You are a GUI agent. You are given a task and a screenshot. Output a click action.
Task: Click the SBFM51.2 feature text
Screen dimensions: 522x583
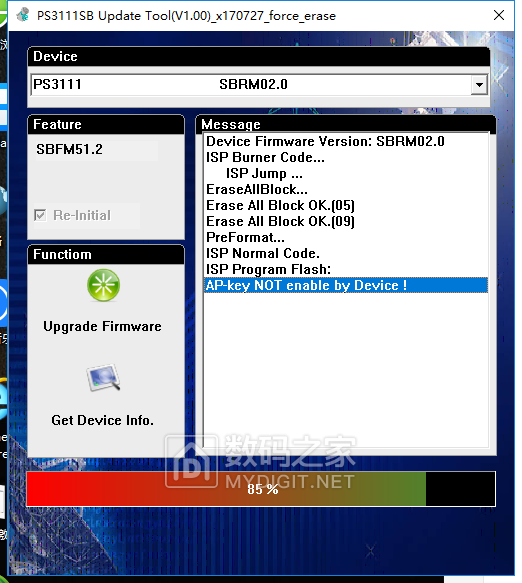click(69, 149)
